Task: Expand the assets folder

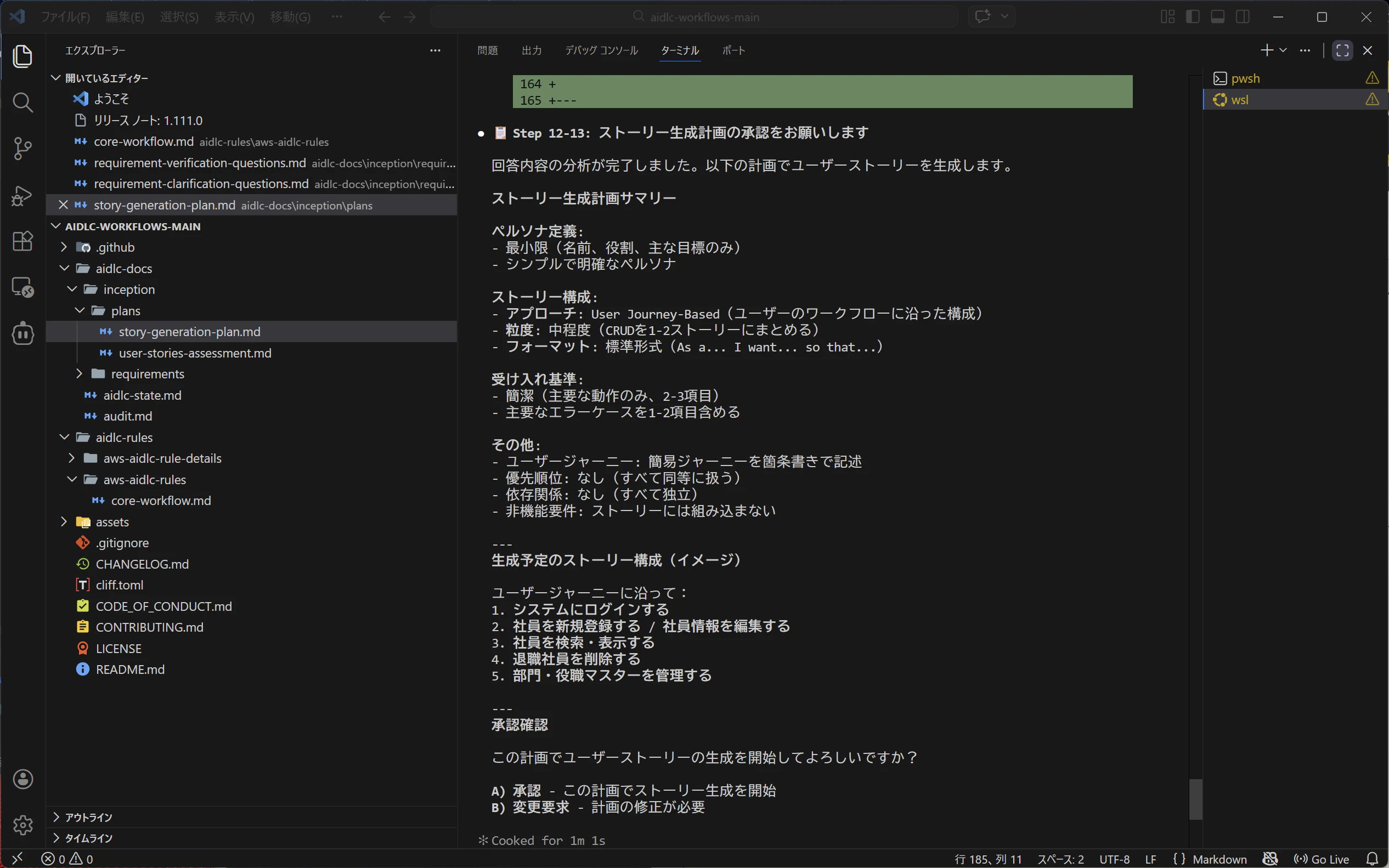Action: pos(252,522)
